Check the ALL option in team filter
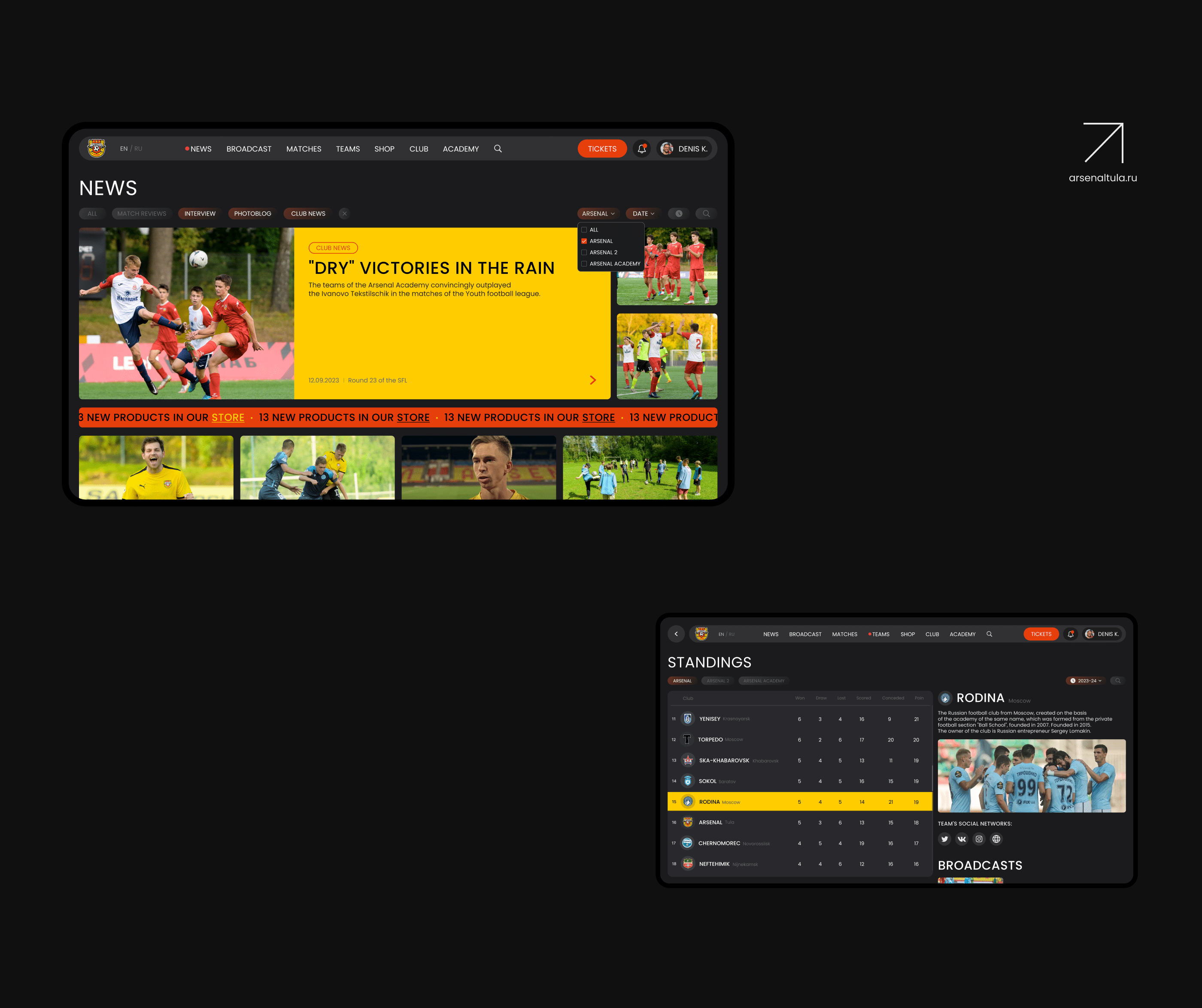 pos(584,230)
